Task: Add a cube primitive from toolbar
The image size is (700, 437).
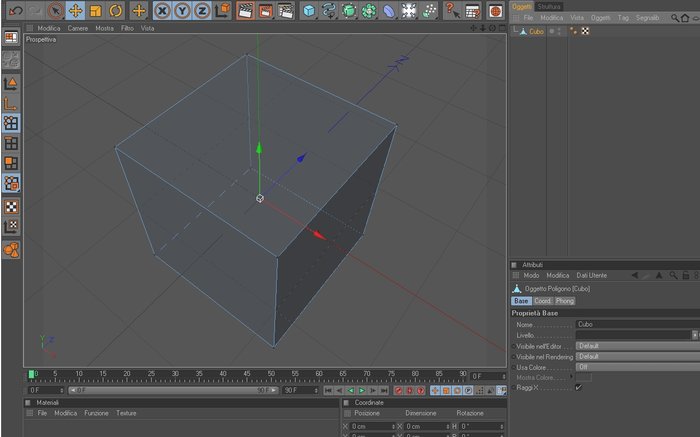Action: 309,10
